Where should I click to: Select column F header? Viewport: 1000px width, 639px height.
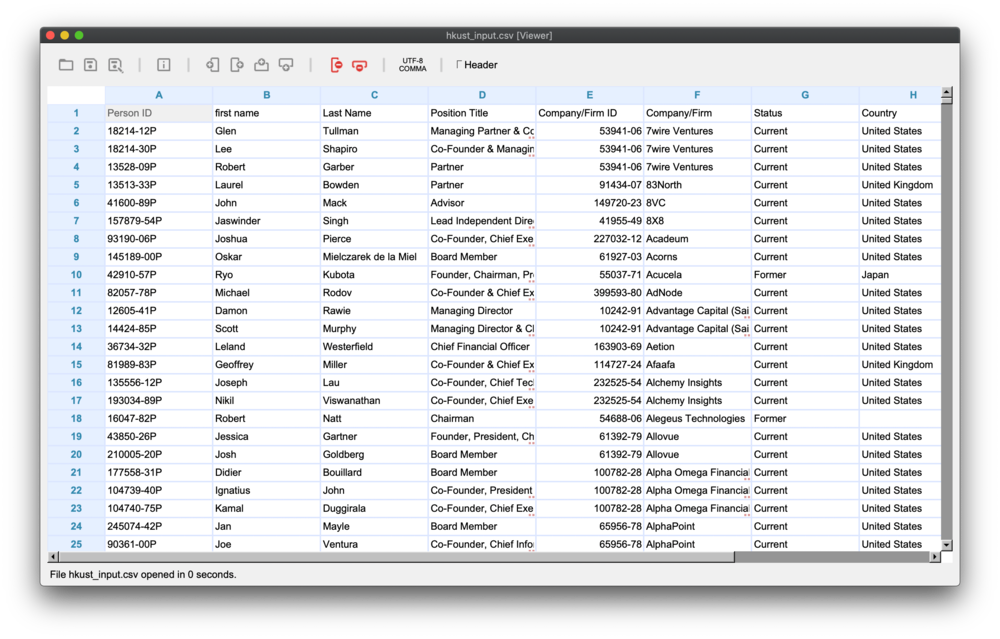click(x=697, y=95)
